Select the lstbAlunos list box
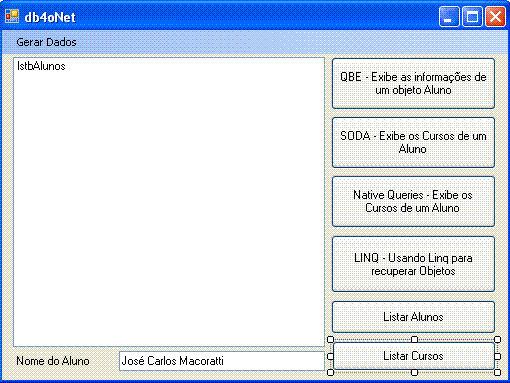This screenshot has width=510, height=383. (169, 202)
